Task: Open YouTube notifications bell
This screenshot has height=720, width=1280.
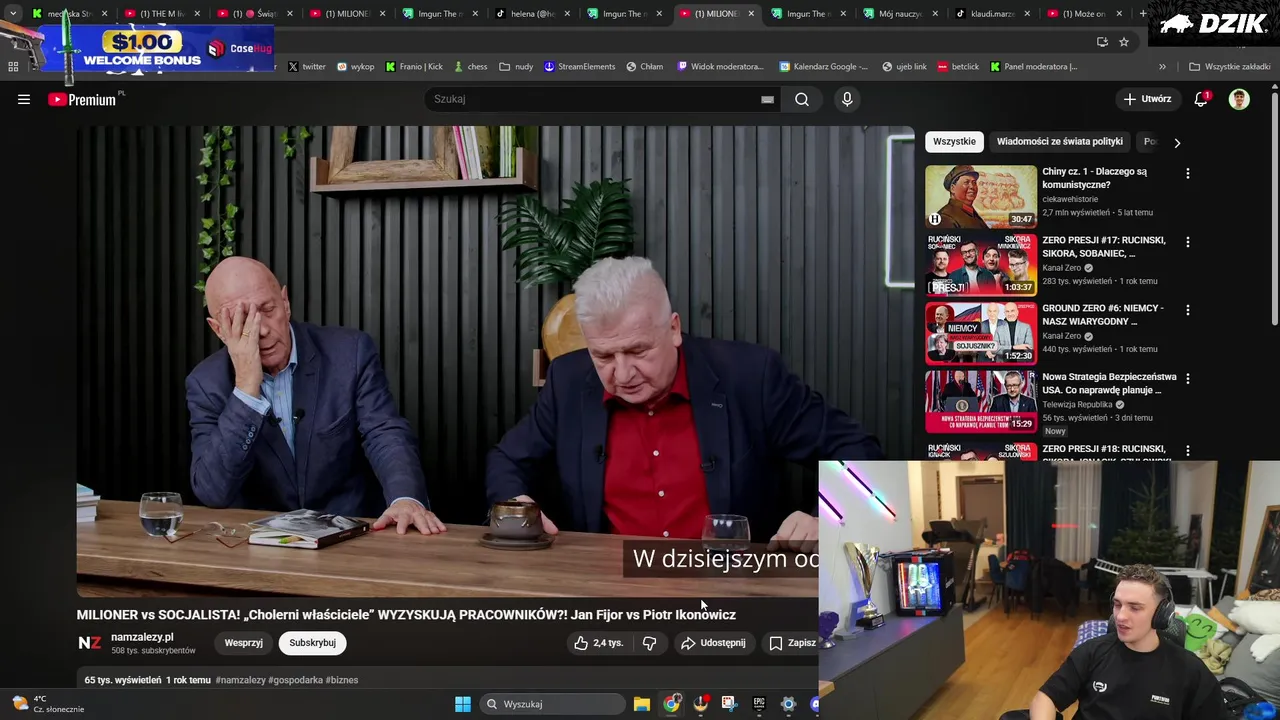Action: coord(1201,99)
